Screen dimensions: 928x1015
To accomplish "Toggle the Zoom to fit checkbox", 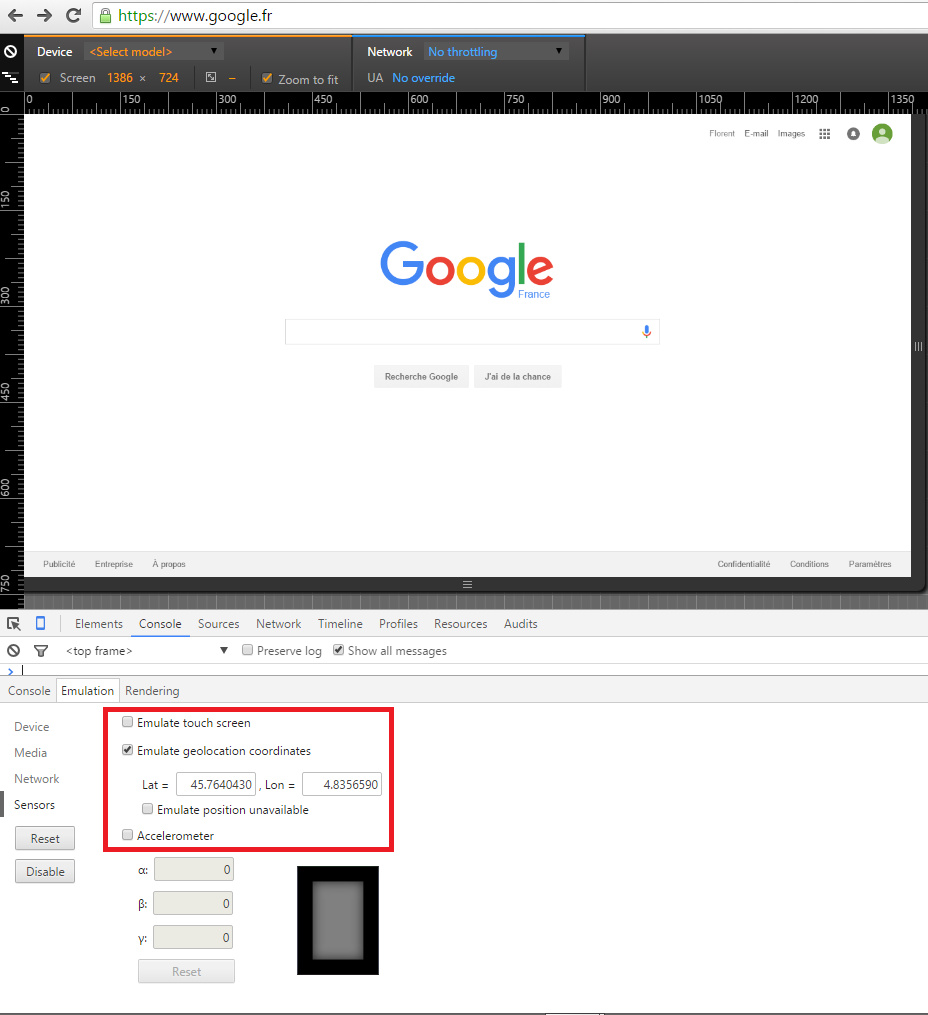I will click(x=267, y=78).
